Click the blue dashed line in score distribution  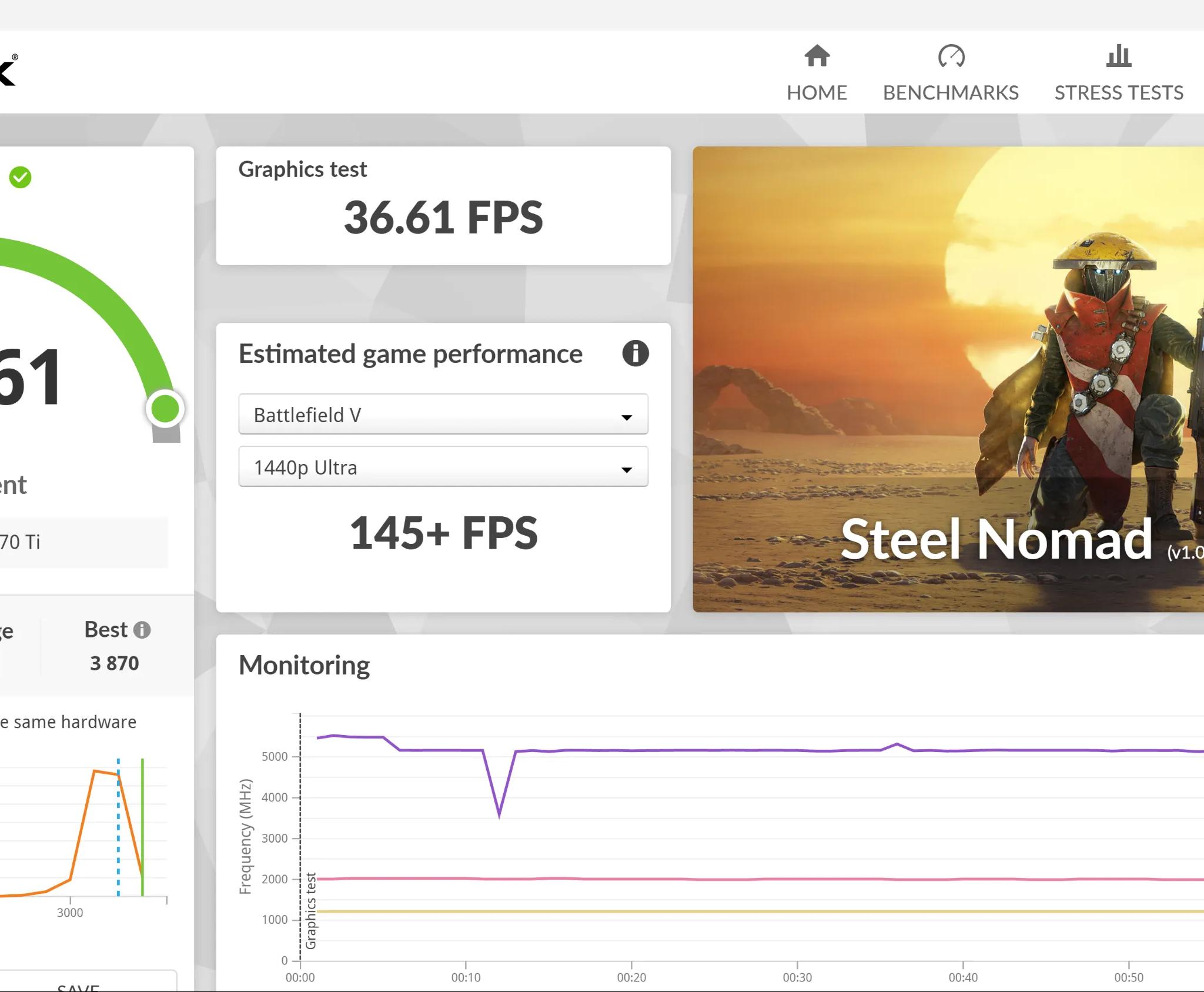(118, 827)
